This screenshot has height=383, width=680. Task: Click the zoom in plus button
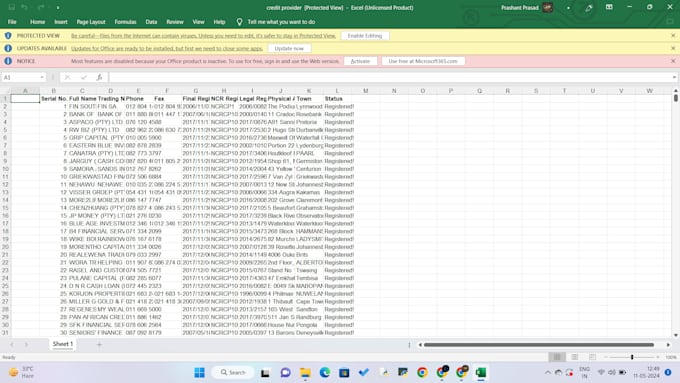coord(658,357)
